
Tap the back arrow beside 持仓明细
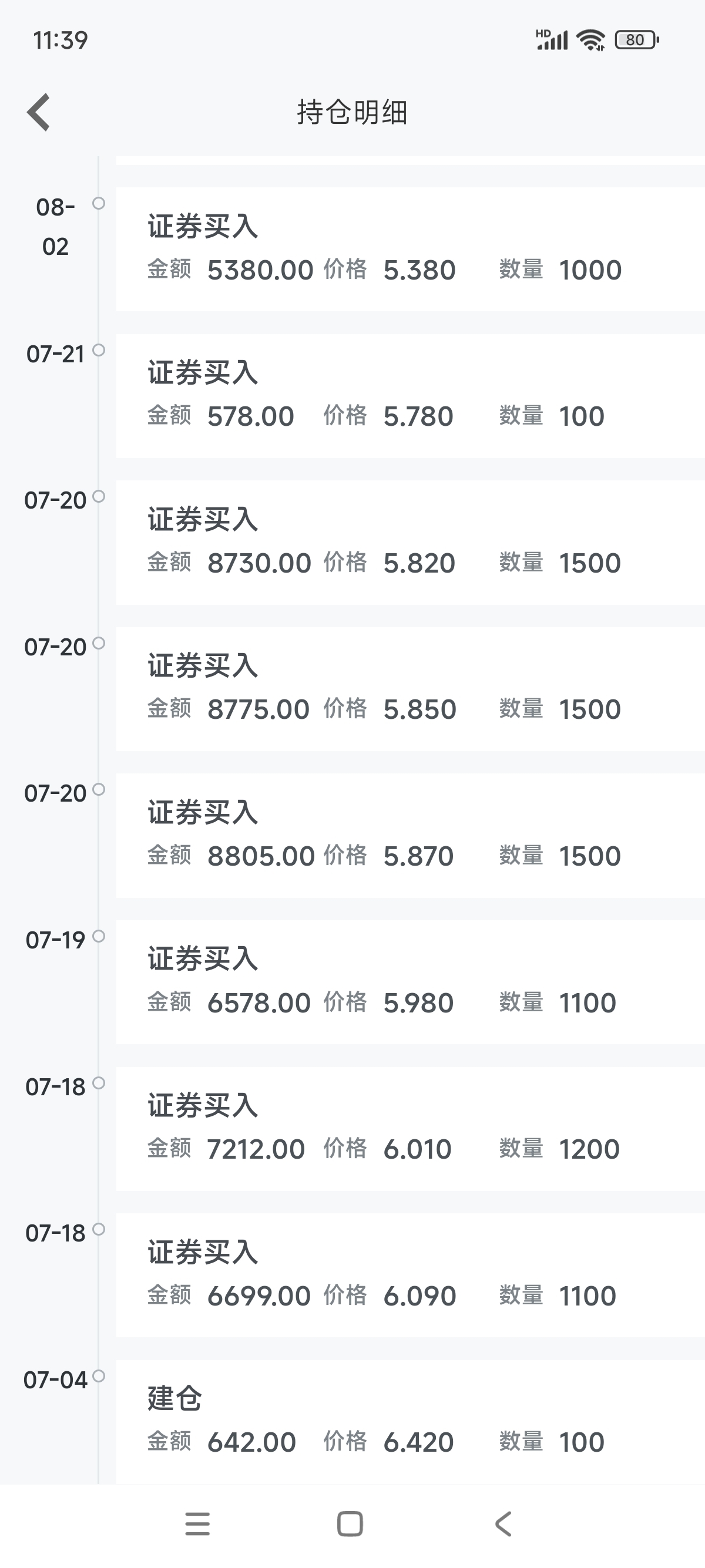tap(38, 112)
